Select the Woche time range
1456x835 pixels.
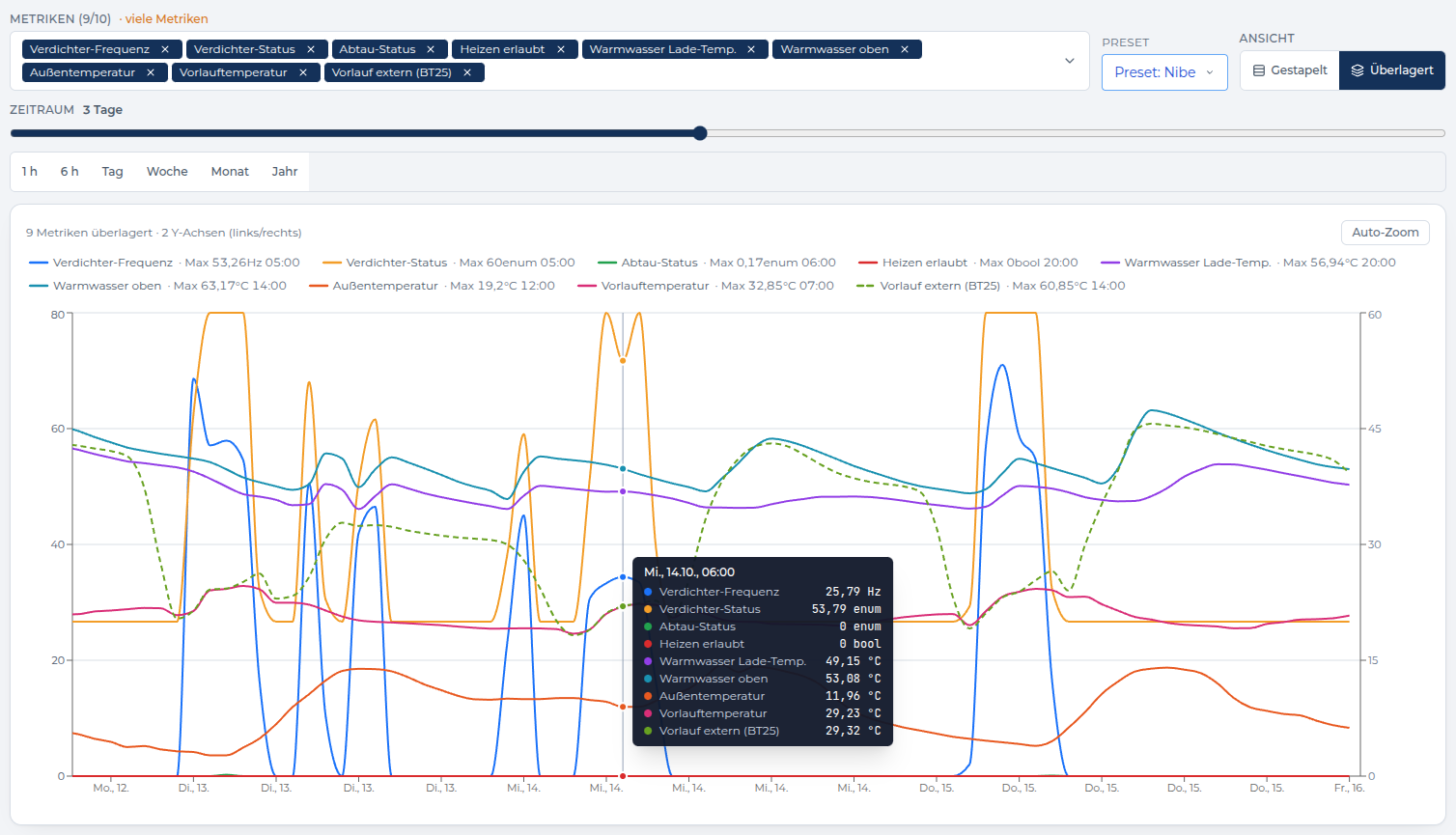click(x=167, y=172)
